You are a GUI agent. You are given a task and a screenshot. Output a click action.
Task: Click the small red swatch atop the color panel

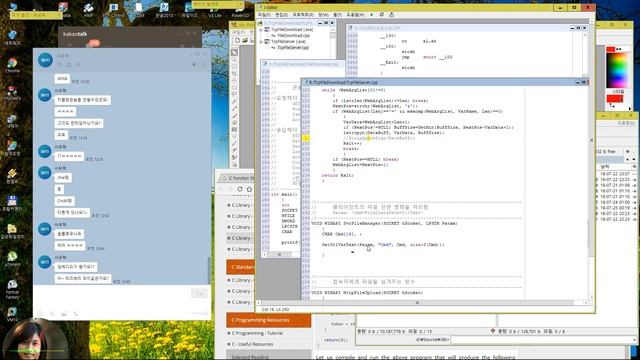tap(611, 49)
